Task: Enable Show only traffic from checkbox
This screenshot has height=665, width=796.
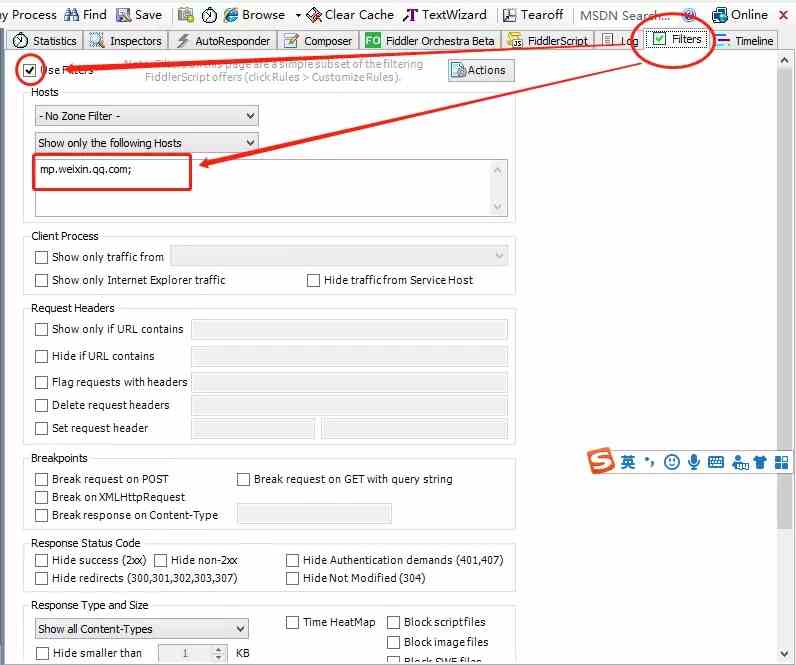Action: click(x=42, y=257)
